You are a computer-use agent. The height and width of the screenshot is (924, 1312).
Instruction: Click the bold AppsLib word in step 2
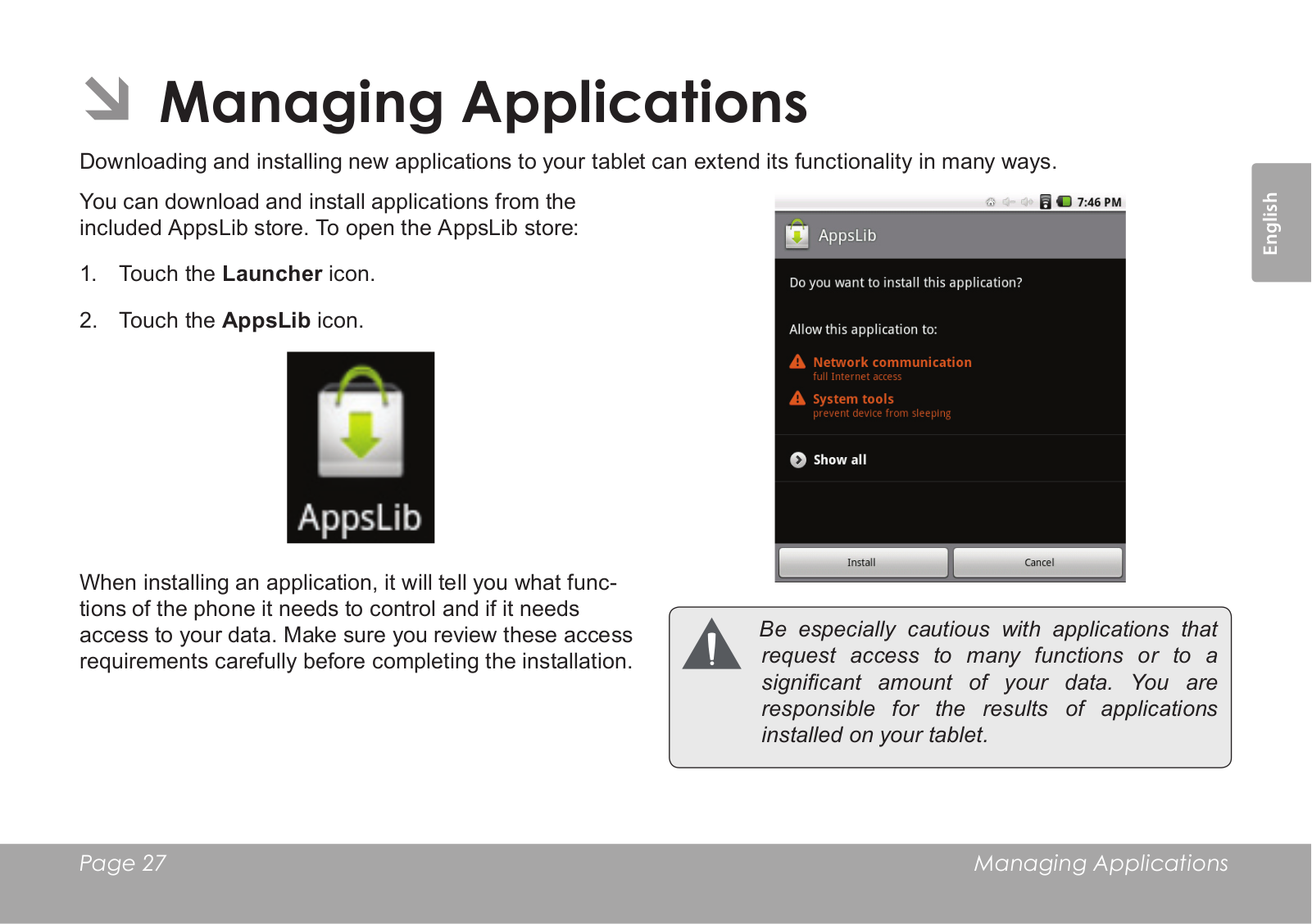click(266, 320)
